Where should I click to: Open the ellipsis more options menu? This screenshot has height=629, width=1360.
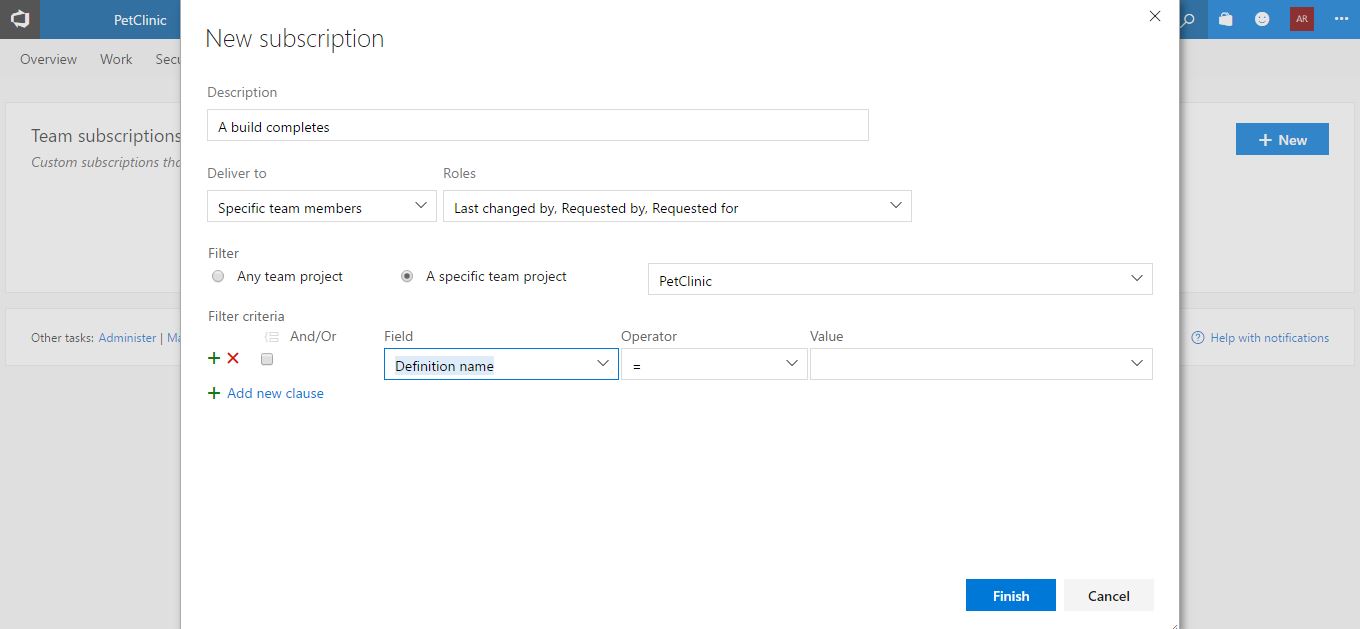(x=1341, y=19)
